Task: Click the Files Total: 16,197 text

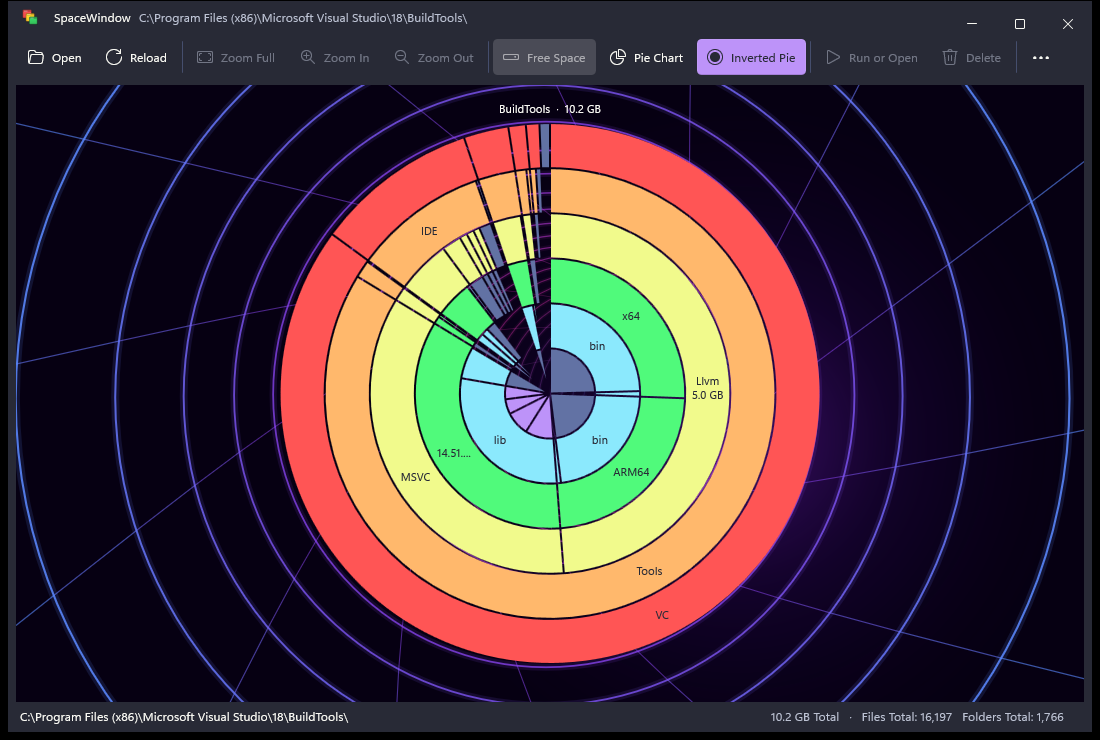Action: pos(906,717)
